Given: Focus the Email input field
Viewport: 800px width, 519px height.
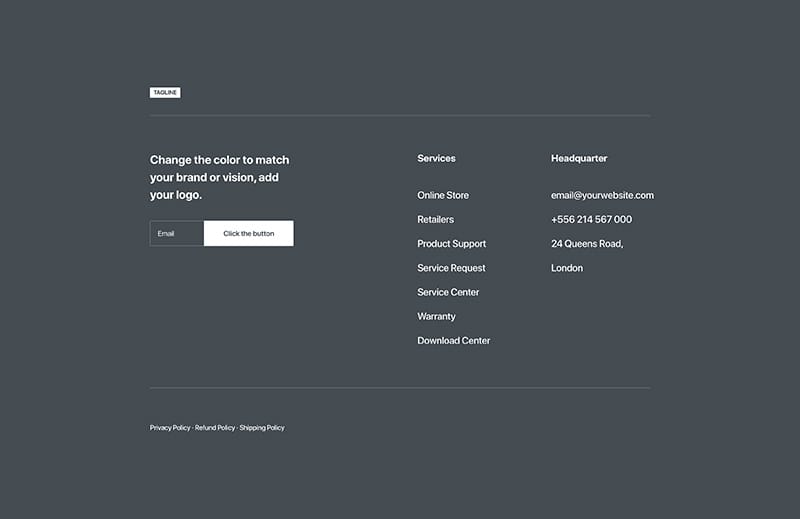Looking at the screenshot, I should point(177,233).
